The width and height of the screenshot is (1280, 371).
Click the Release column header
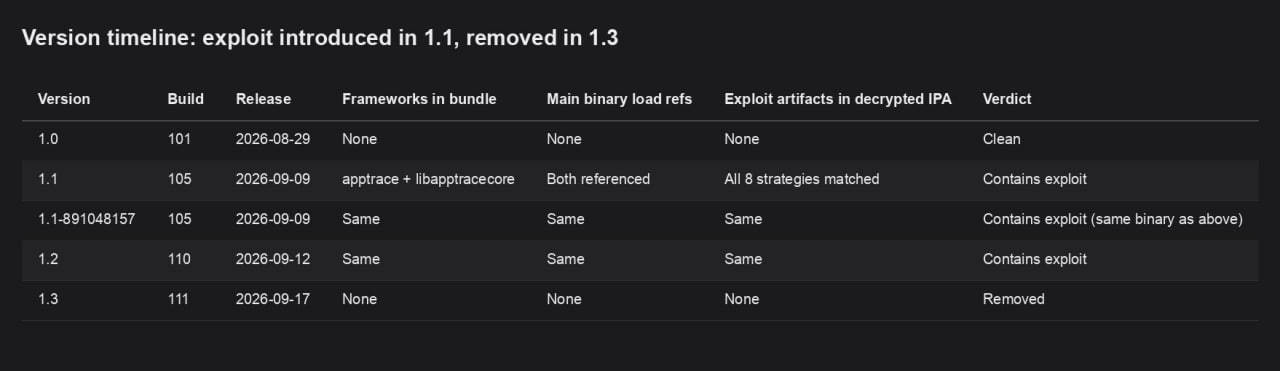tap(263, 99)
